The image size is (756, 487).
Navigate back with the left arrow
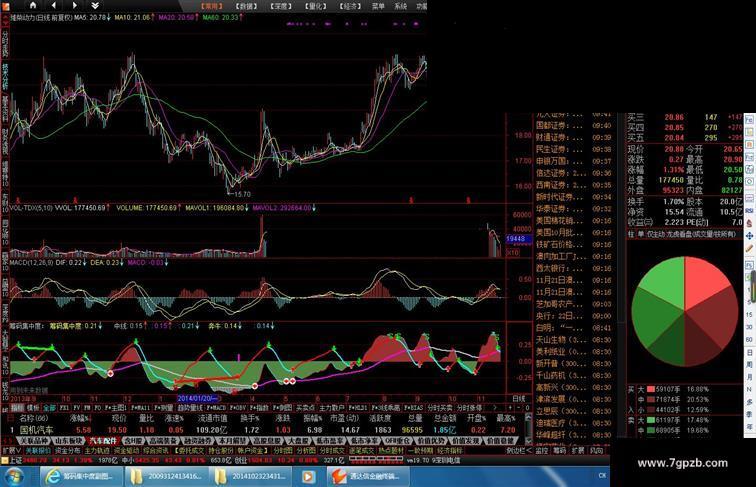(54, 5)
